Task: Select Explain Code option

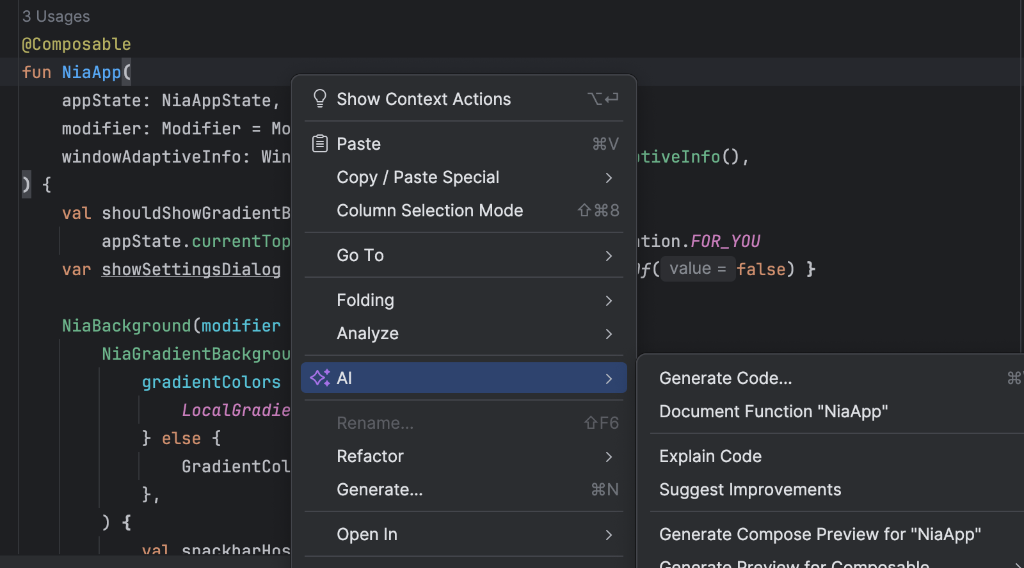Action: point(710,456)
